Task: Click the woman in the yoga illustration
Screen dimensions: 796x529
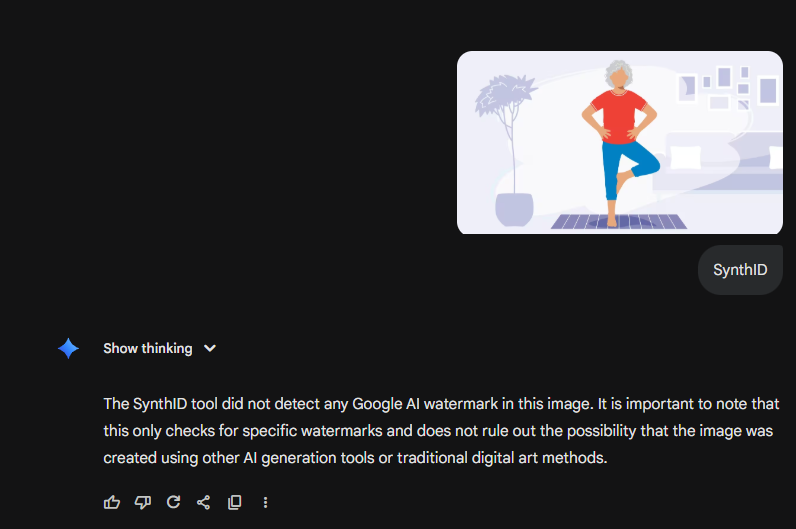Action: coord(622,140)
